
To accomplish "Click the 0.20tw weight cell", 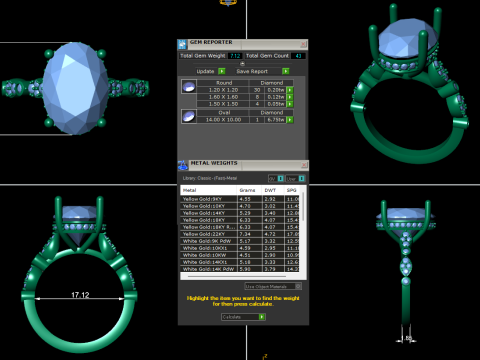I will point(276,90).
